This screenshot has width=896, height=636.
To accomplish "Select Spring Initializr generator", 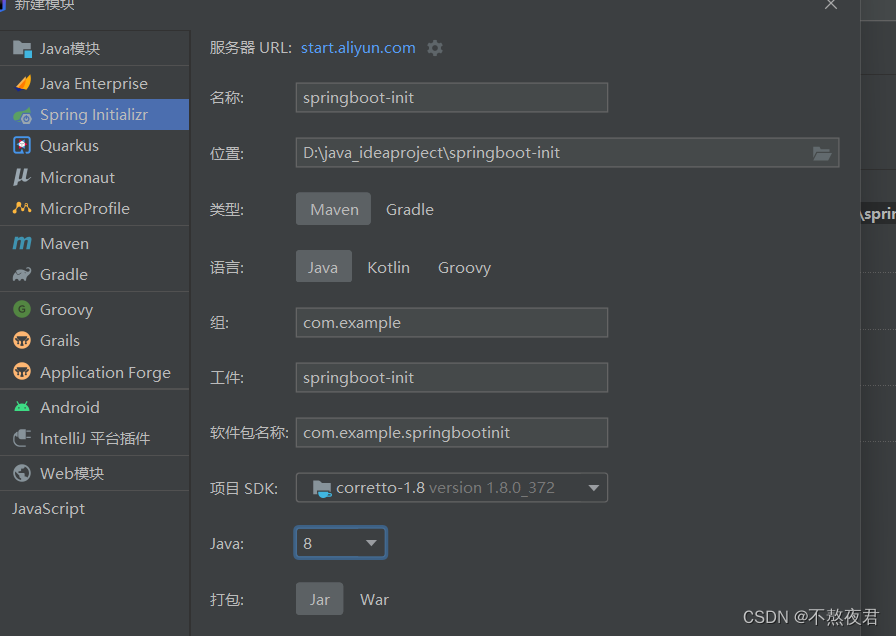I will click(x=95, y=115).
